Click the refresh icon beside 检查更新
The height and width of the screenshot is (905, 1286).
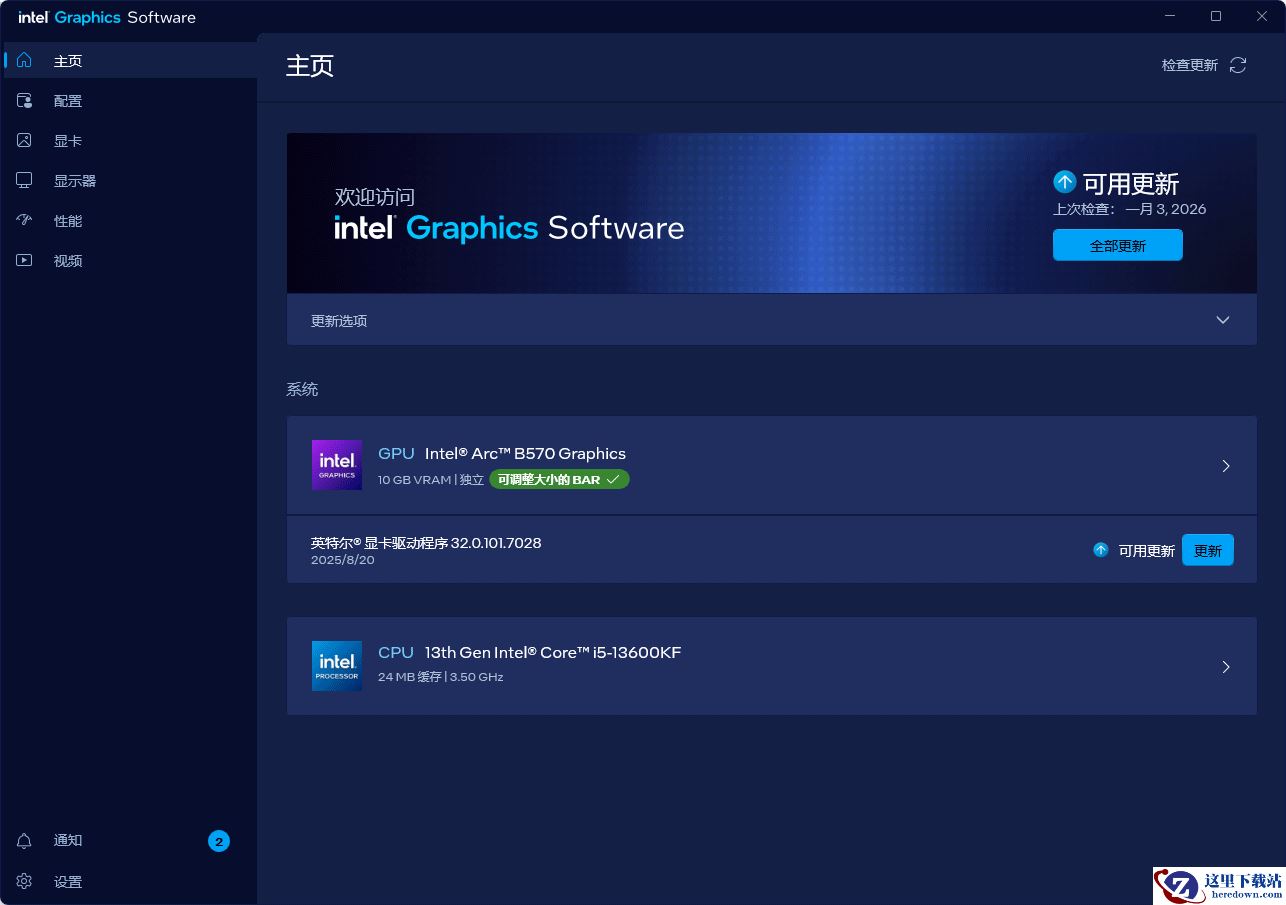tap(1238, 65)
